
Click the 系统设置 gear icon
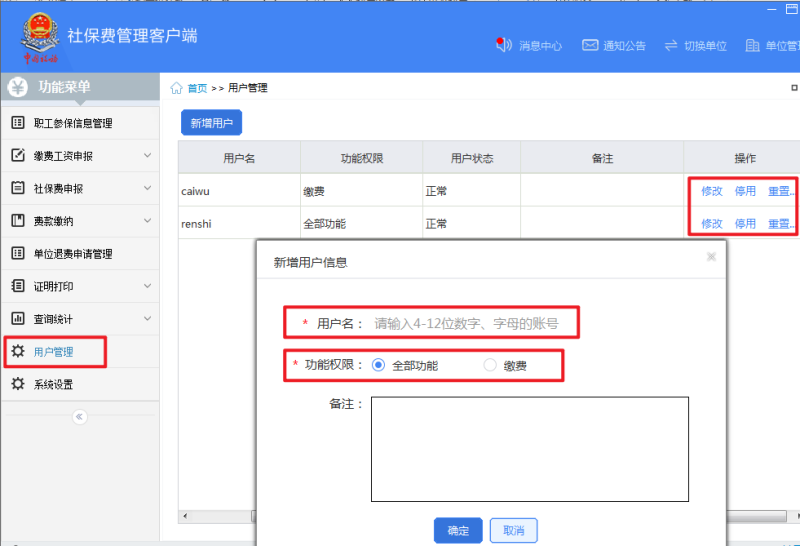18,384
